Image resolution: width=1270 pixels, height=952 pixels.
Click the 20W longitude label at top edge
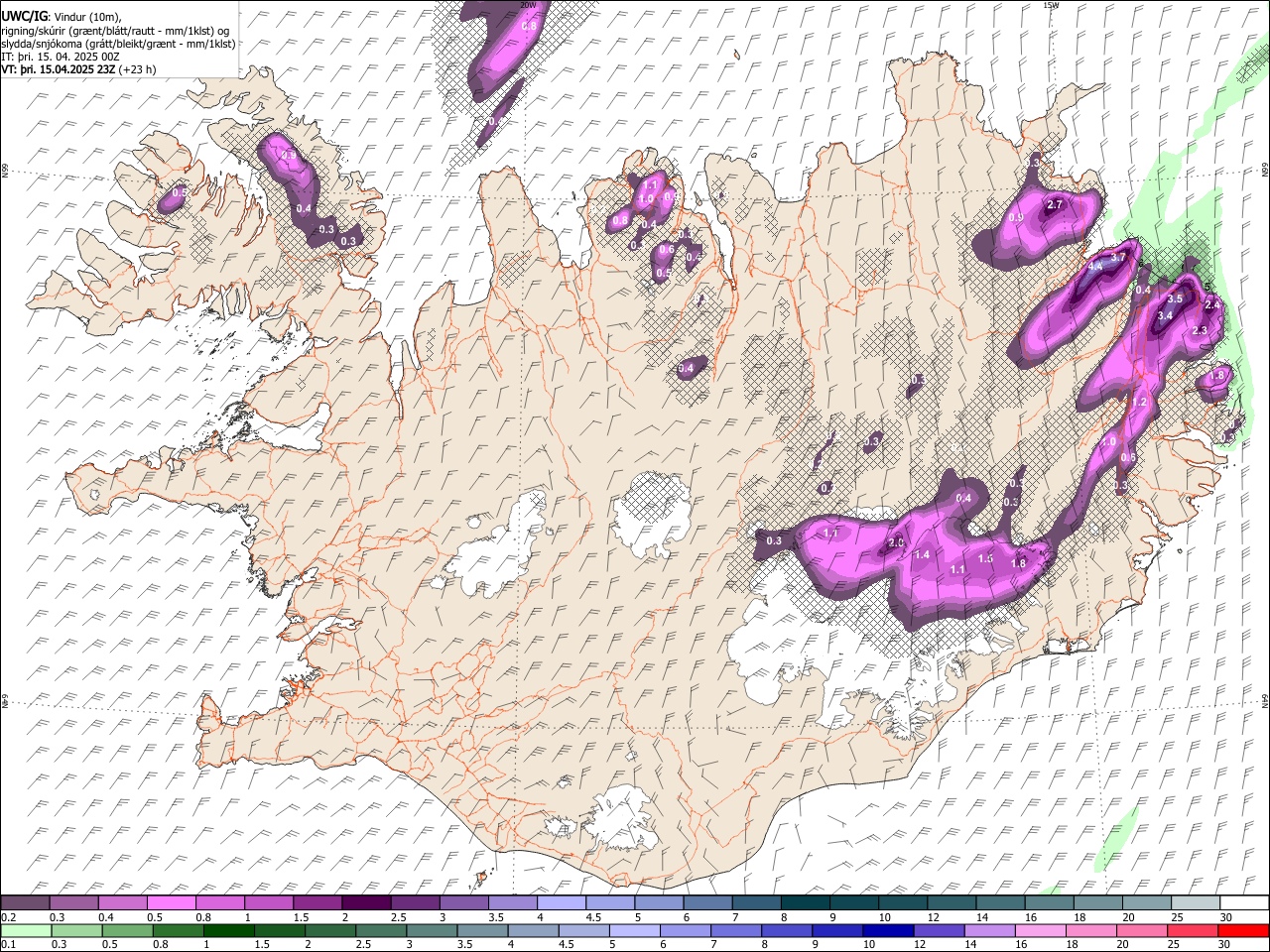528,5
